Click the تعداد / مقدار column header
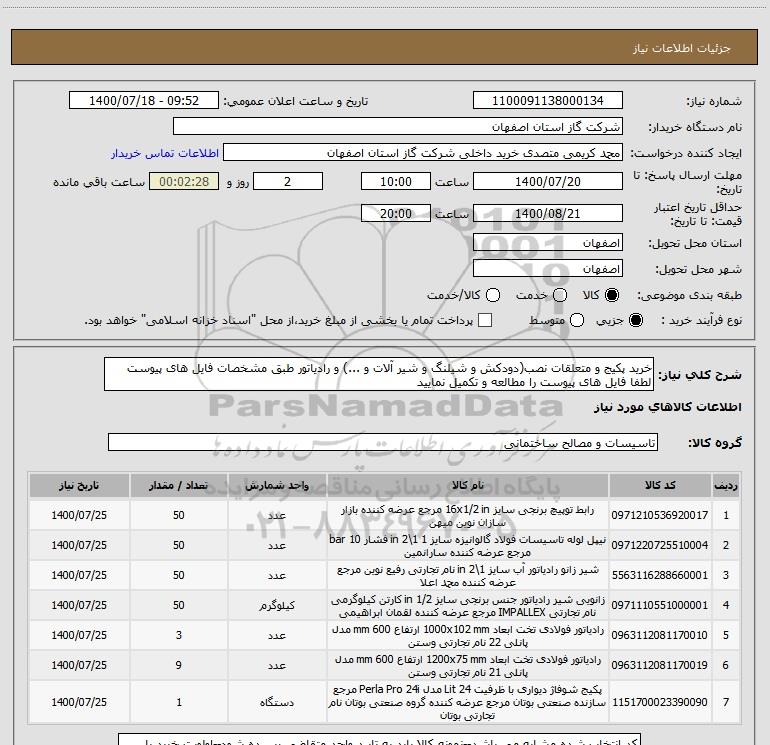Image resolution: width=770 pixels, height=745 pixels. (x=179, y=485)
